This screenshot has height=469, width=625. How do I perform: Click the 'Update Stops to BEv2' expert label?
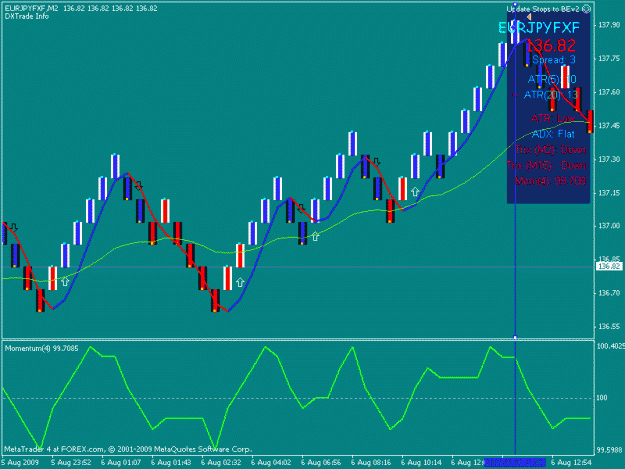click(x=544, y=9)
